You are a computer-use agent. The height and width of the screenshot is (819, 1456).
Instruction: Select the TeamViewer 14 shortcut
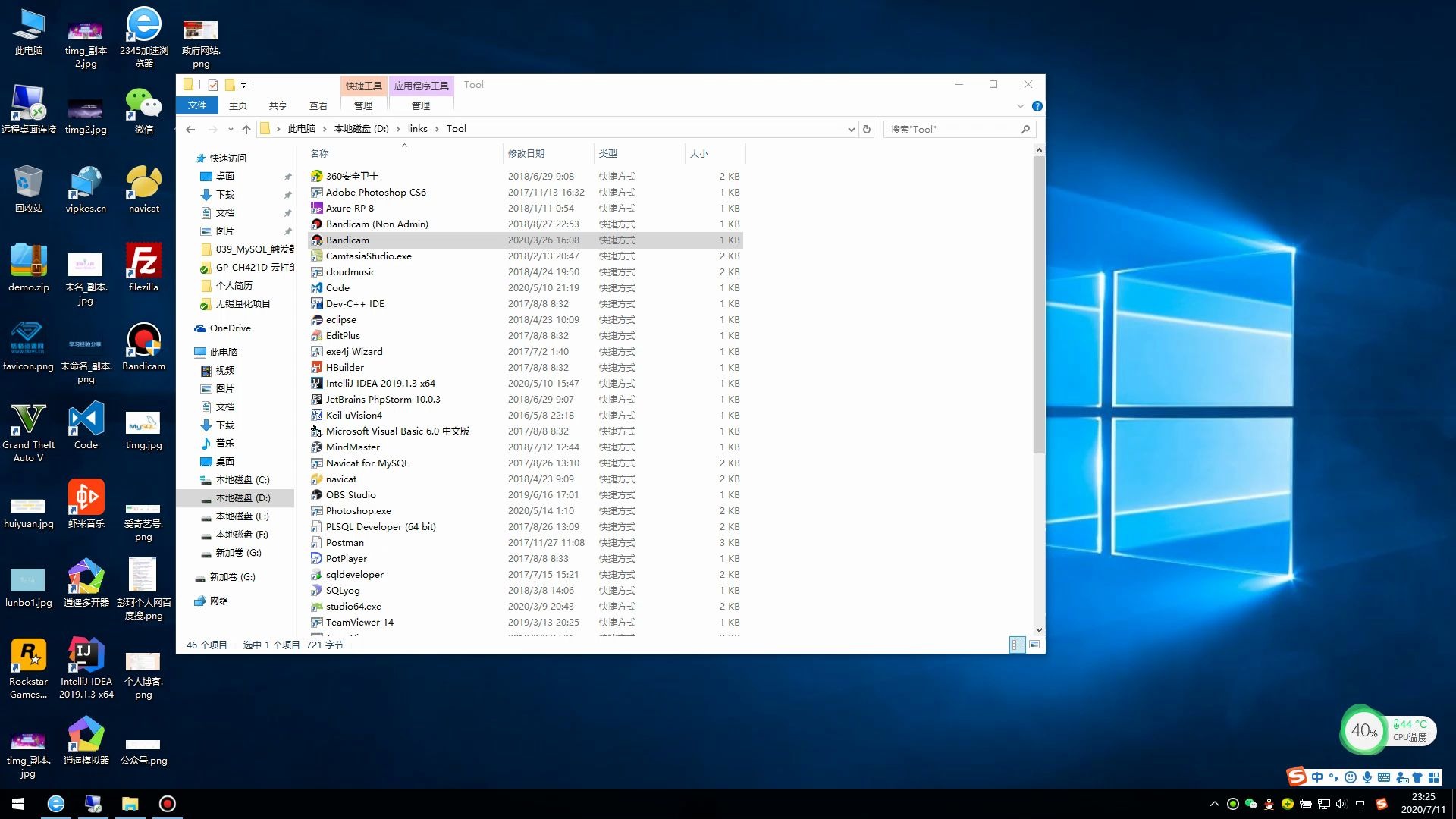click(x=525, y=622)
